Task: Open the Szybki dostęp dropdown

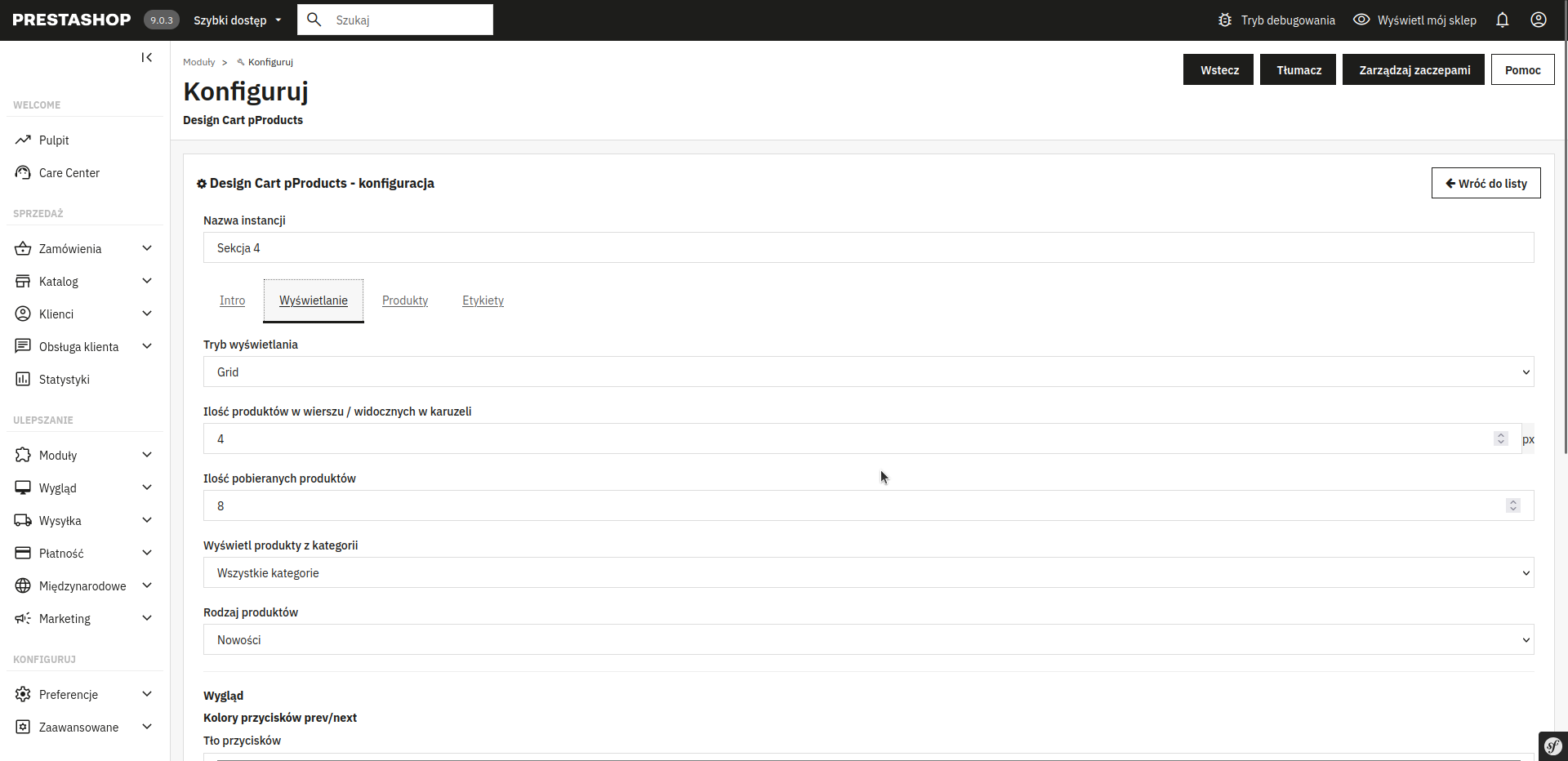Action: click(x=237, y=20)
